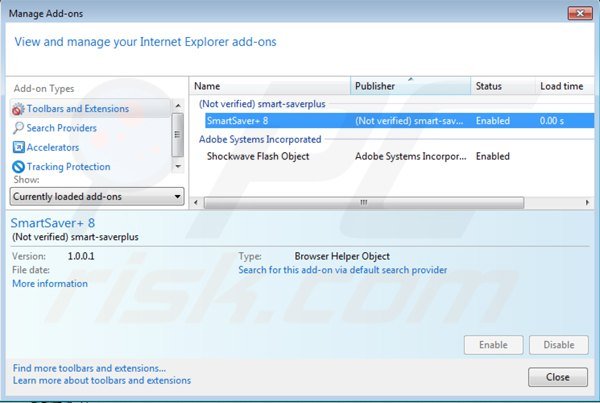Click the SmartSaver+ 8 details heading
Viewport: 600px width, 403px height.
coord(53,223)
